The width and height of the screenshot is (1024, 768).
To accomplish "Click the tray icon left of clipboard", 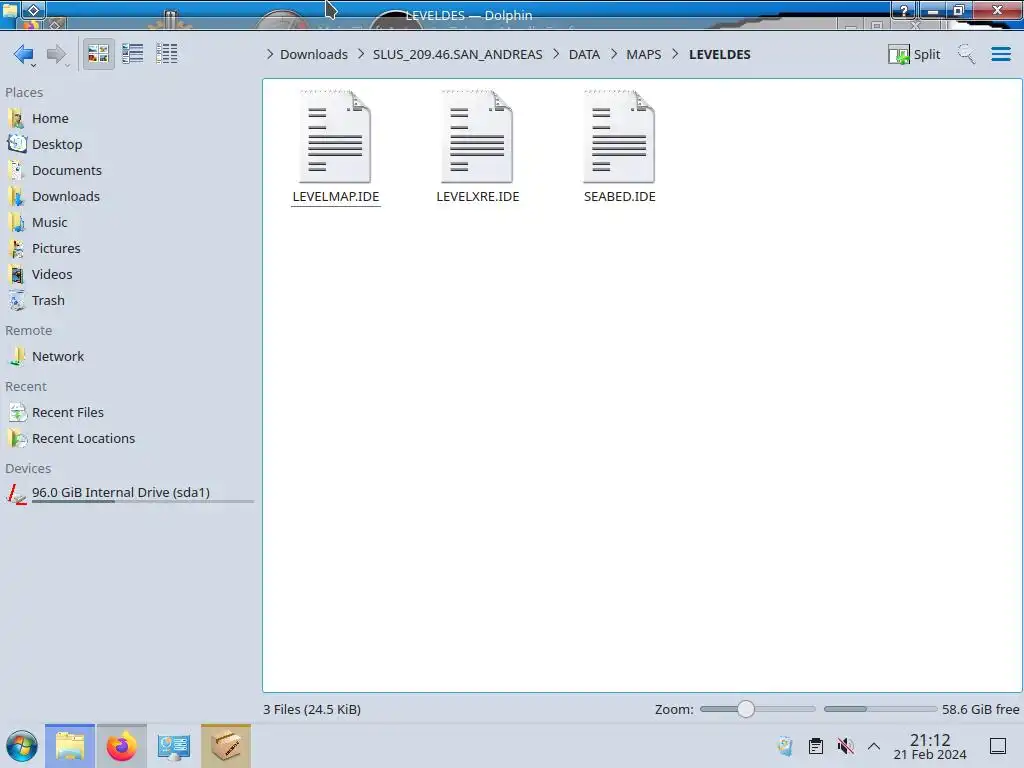I will click(x=785, y=746).
